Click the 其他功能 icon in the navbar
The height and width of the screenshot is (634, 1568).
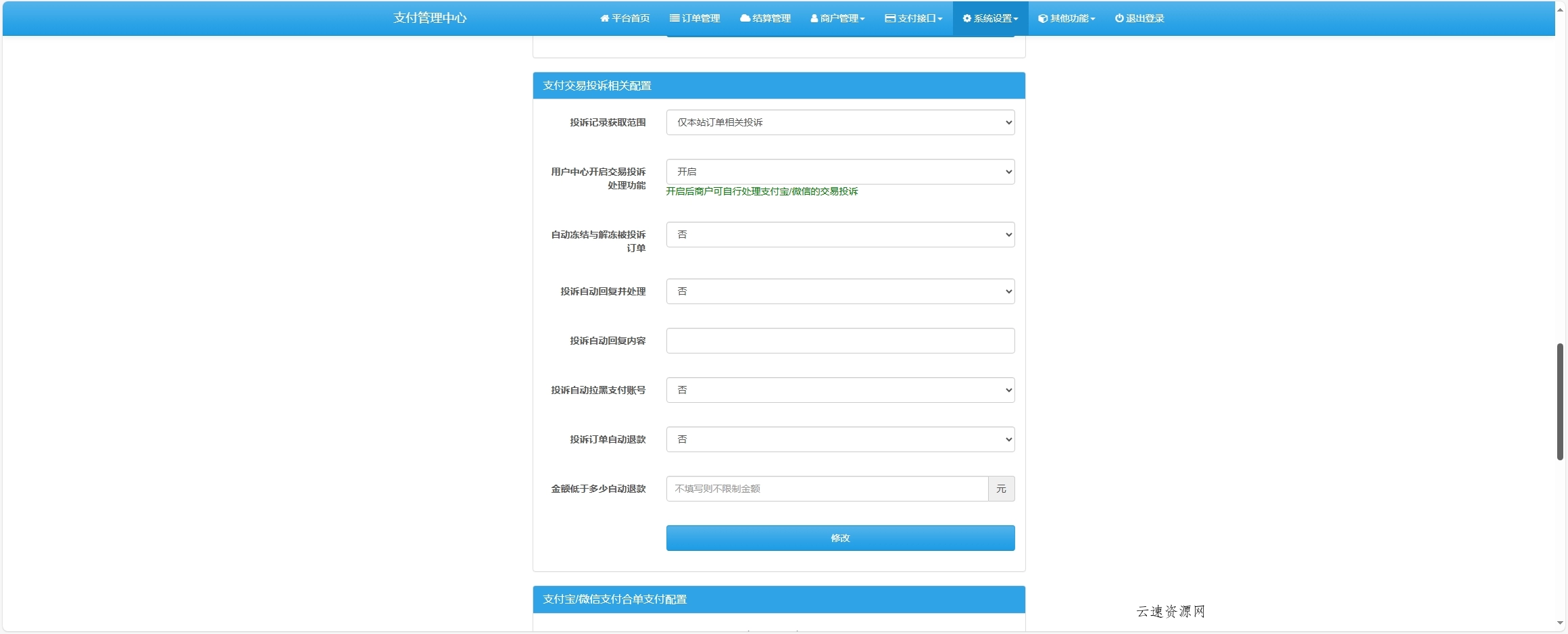[1042, 18]
